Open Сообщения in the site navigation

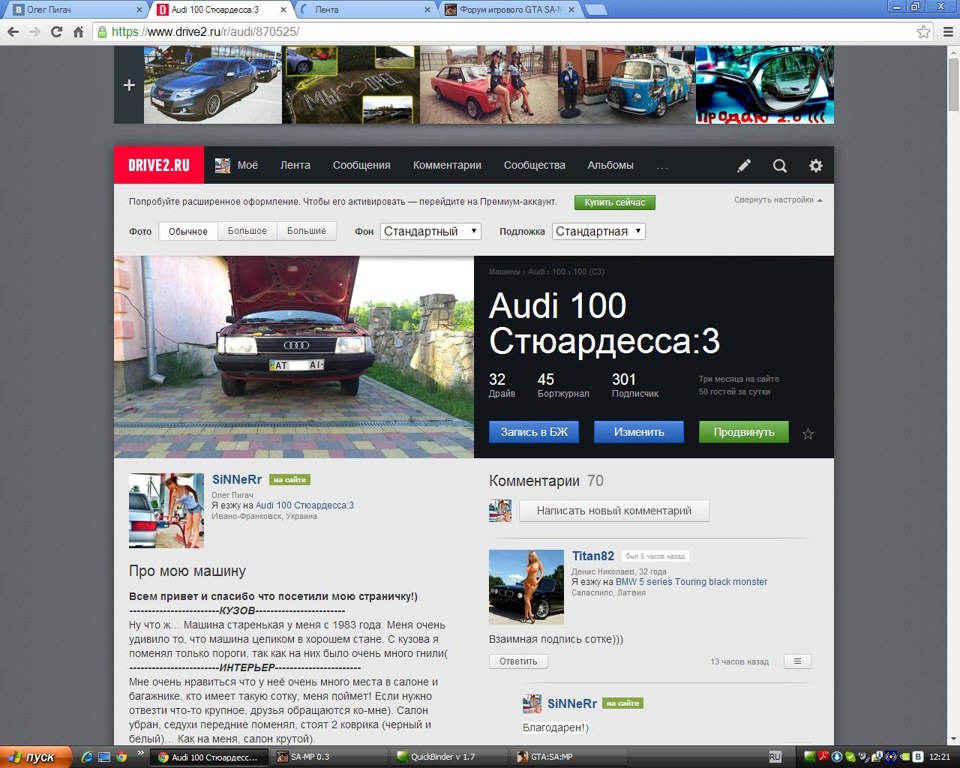361,165
